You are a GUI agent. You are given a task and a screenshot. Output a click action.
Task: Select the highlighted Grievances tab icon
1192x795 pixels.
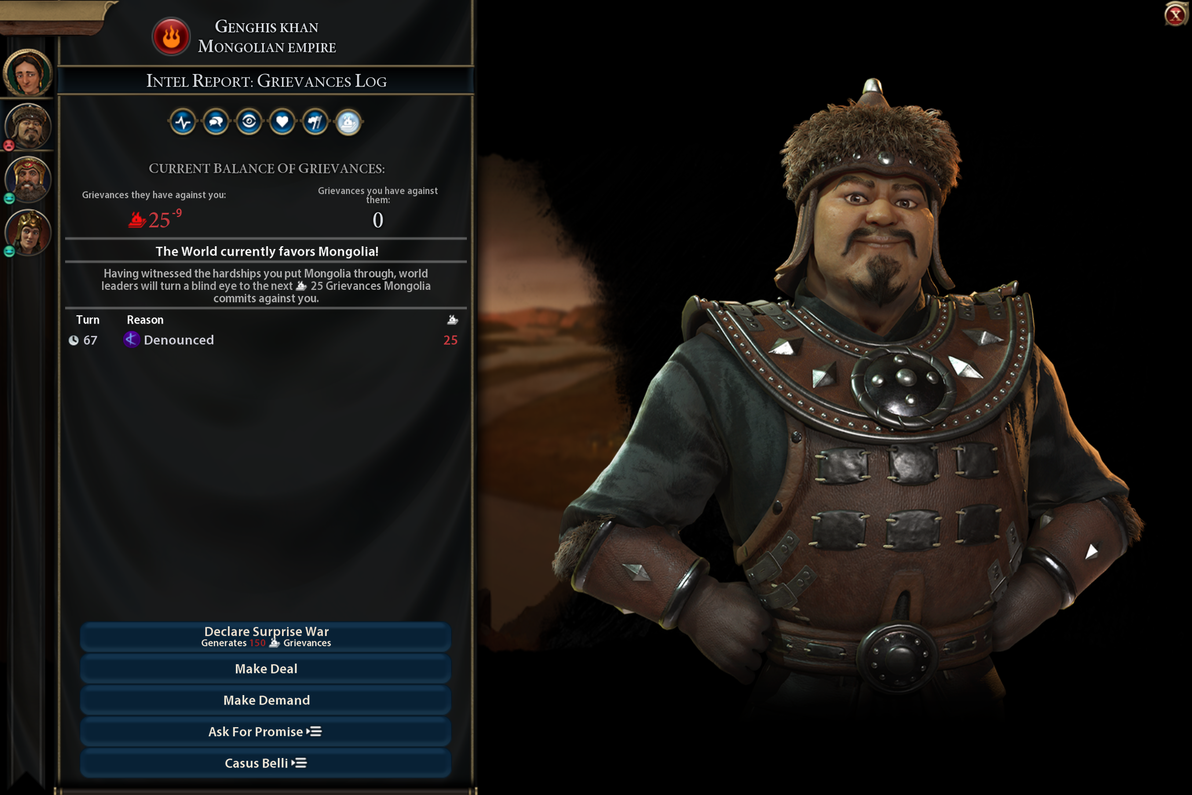pyautogui.click(x=348, y=122)
